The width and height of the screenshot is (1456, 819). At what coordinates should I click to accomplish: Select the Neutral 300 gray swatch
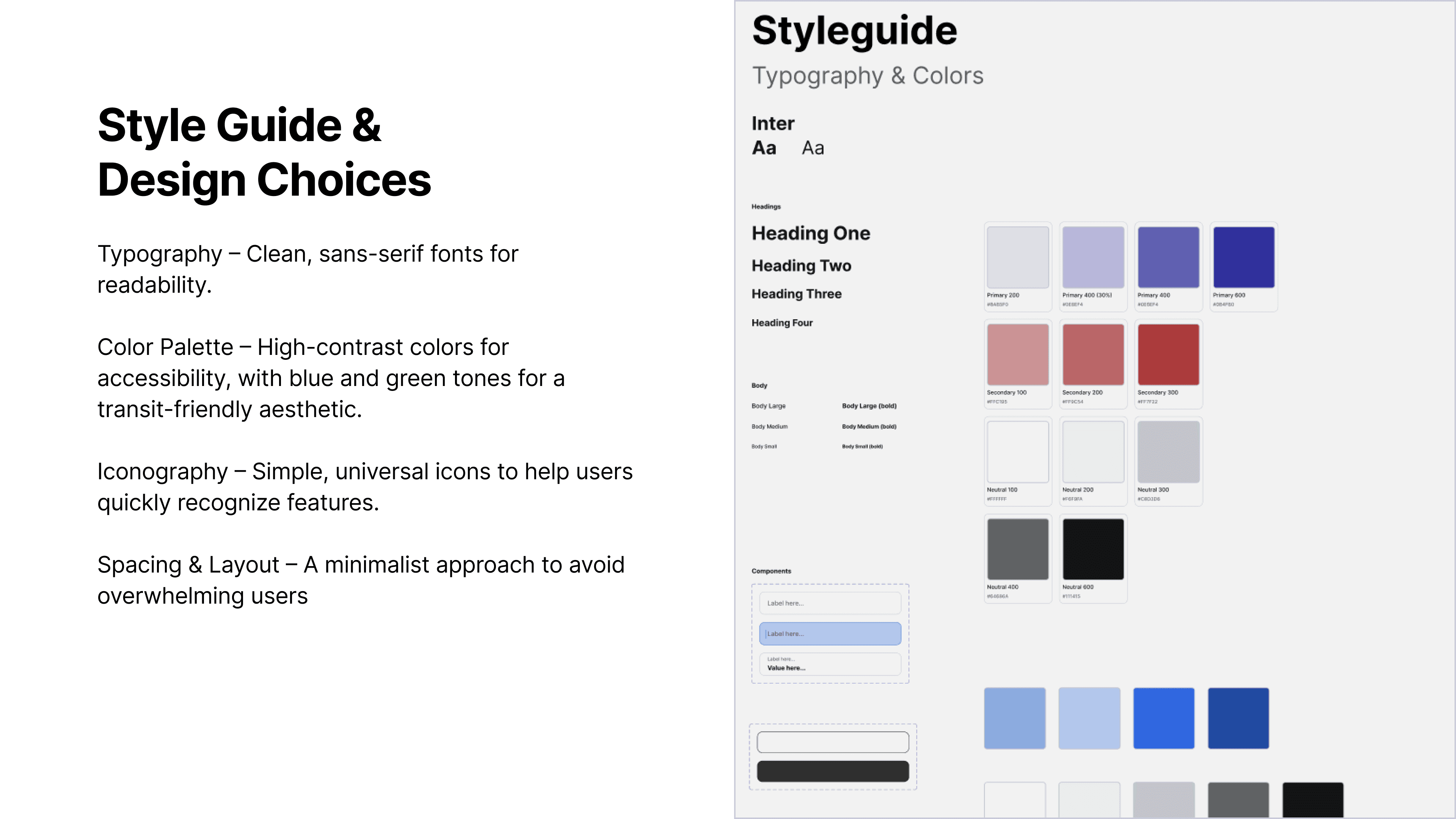click(x=1168, y=452)
